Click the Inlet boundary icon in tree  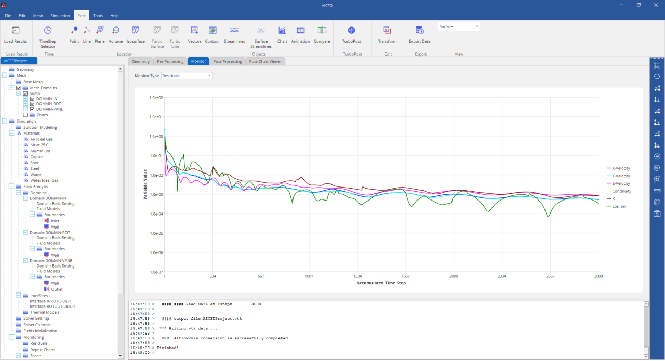[x=47, y=221]
